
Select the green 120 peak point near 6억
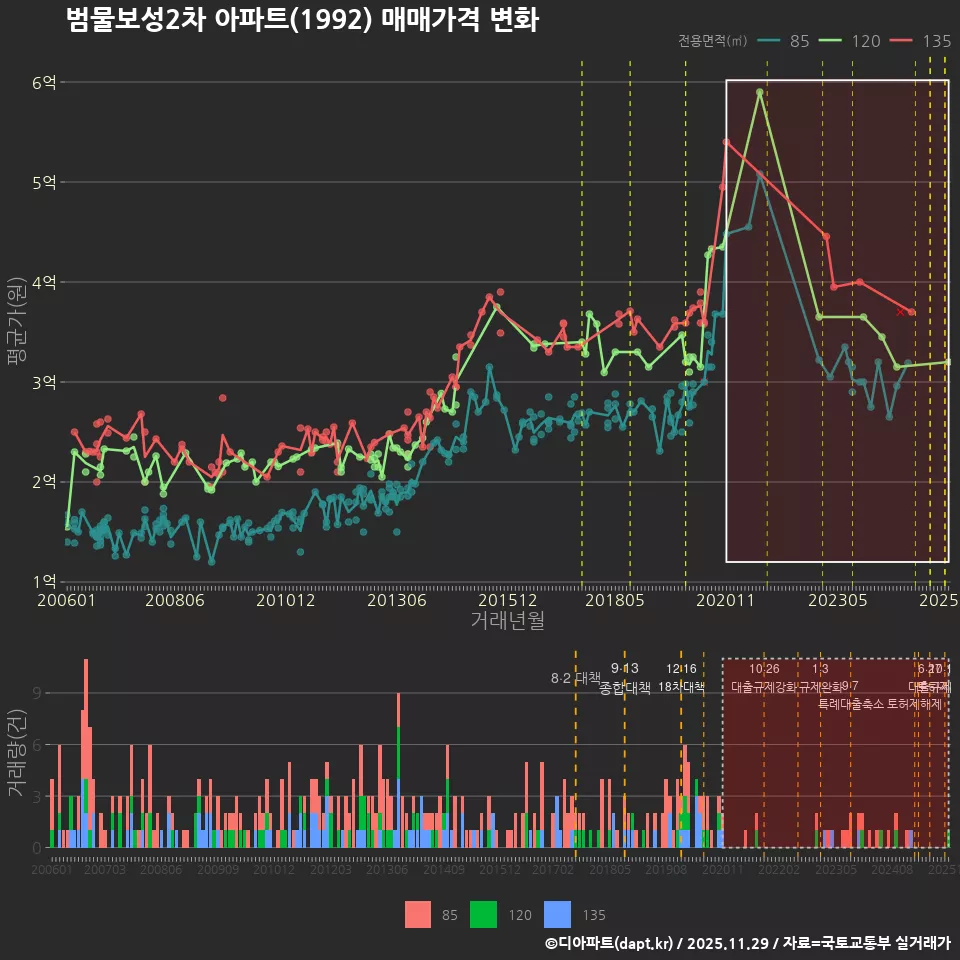coord(760,92)
